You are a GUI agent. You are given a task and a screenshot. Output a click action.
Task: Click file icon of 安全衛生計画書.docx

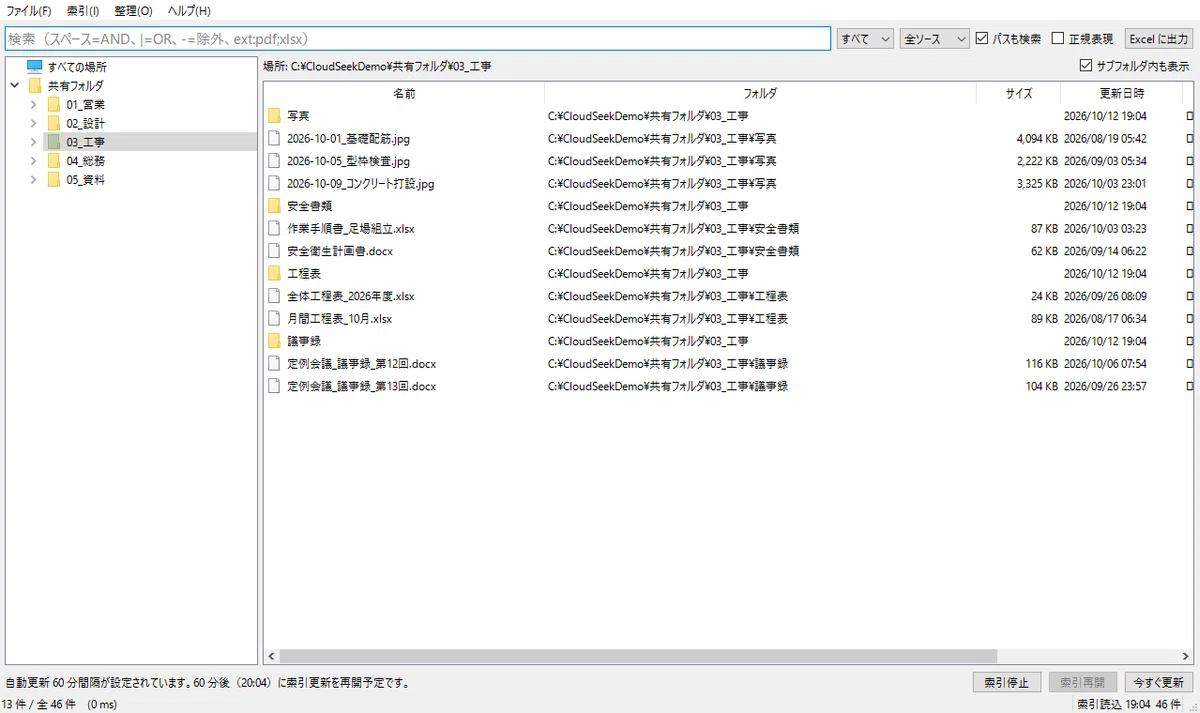pos(274,251)
